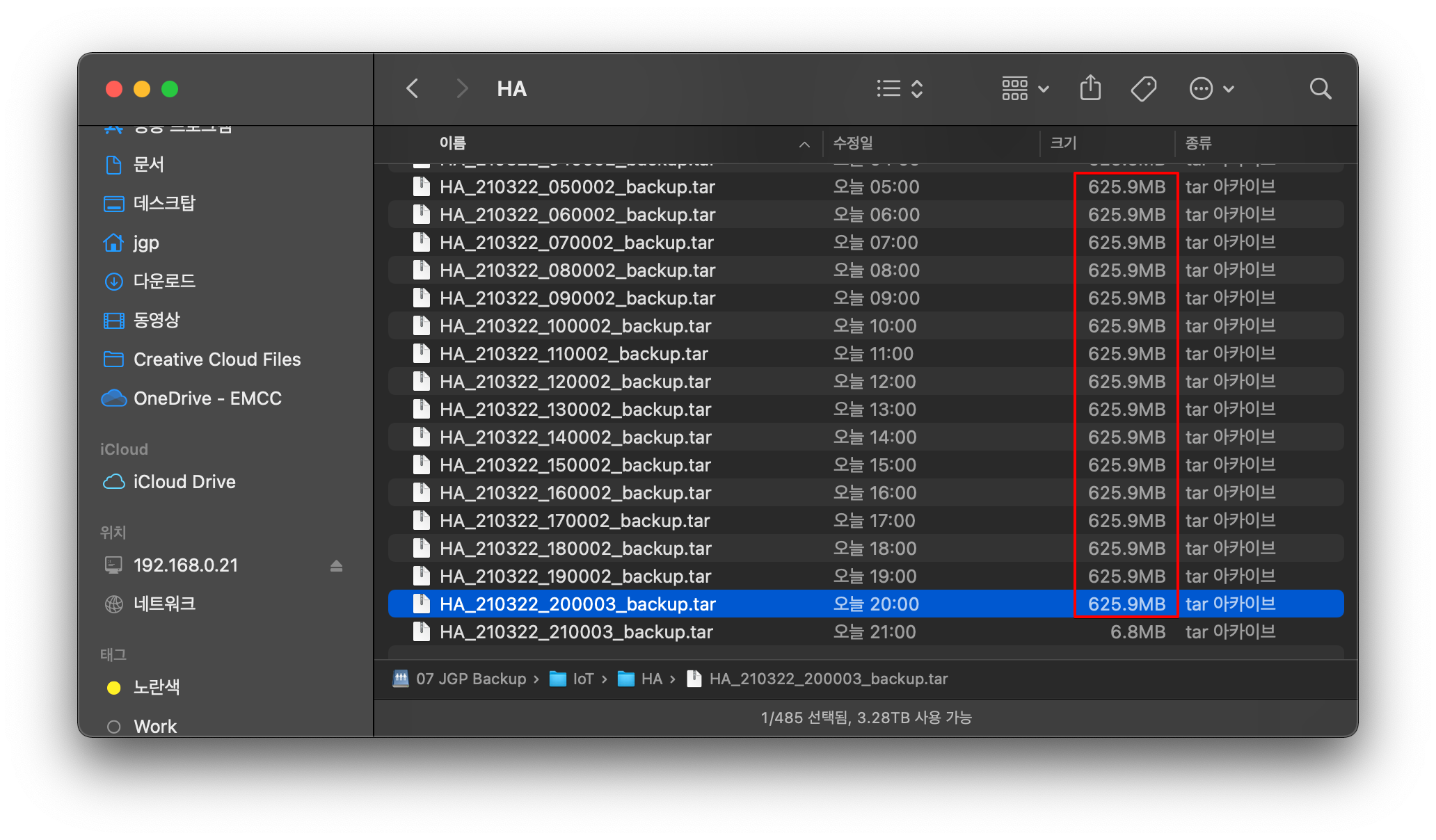Select the HA_210322_210003_backup.tar file
The width and height of the screenshot is (1436, 840).
(x=576, y=632)
